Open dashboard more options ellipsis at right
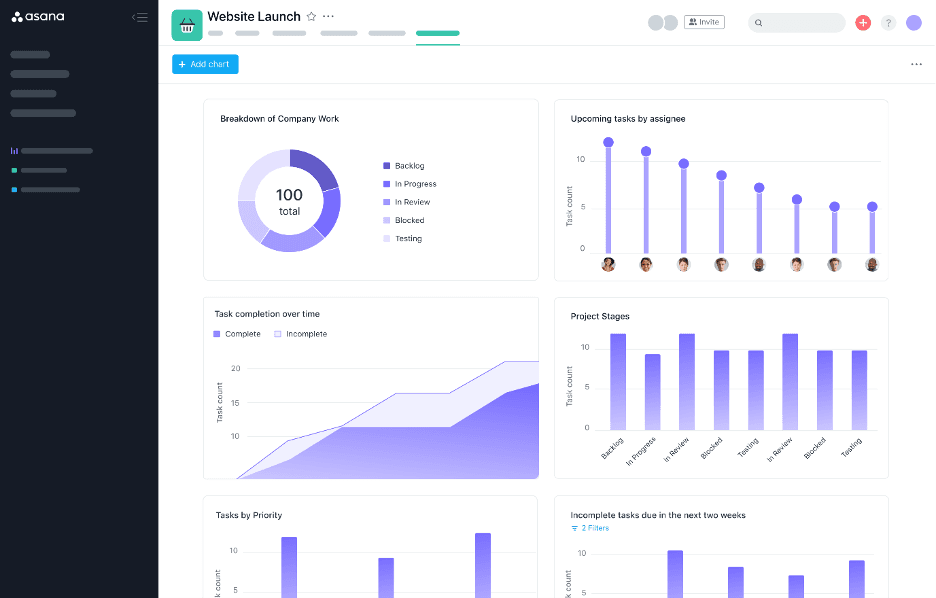The width and height of the screenshot is (936, 598). 916,64
